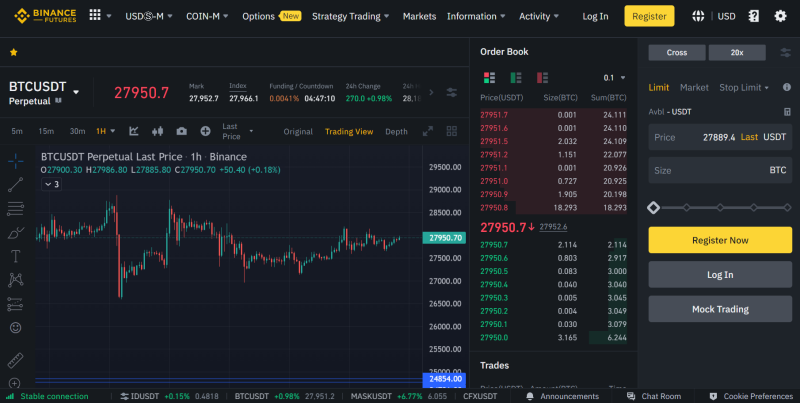Select the 15m chart interval
The width and height of the screenshot is (800, 403).
tap(46, 131)
